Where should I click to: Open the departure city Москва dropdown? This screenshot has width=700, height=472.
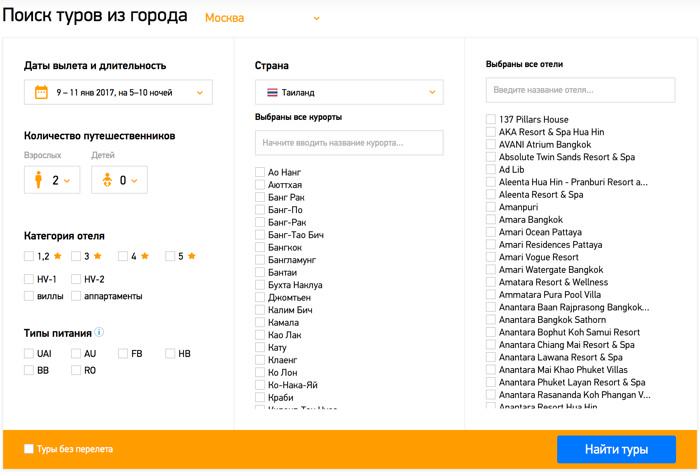click(262, 18)
